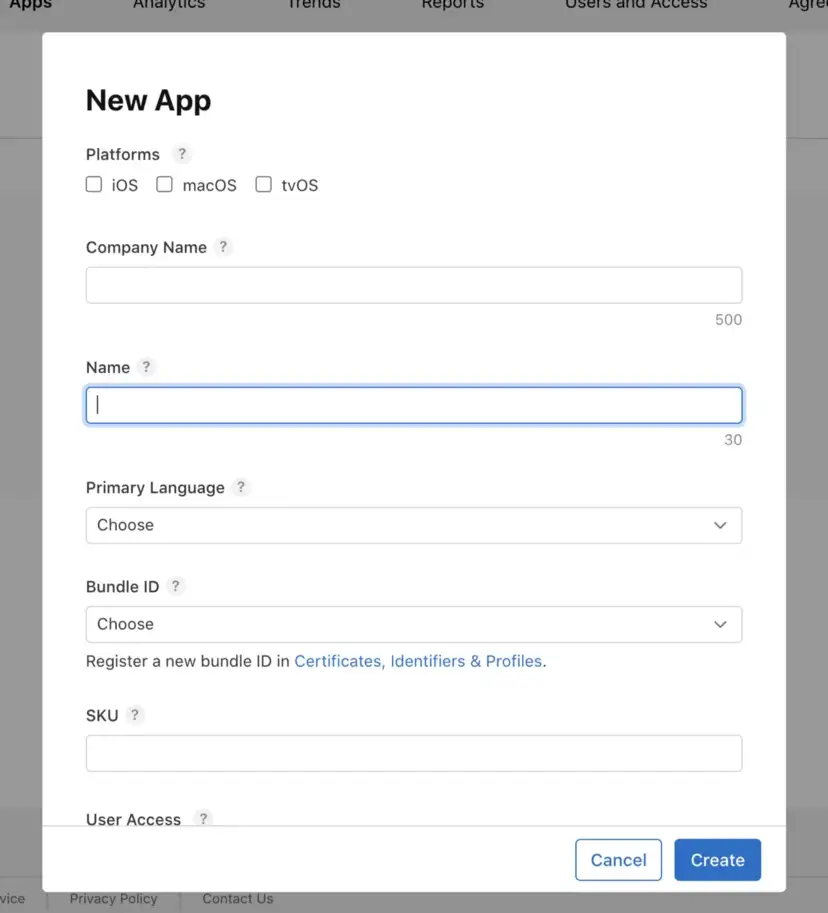Focus the Name text field
The image size is (828, 913).
click(x=414, y=405)
